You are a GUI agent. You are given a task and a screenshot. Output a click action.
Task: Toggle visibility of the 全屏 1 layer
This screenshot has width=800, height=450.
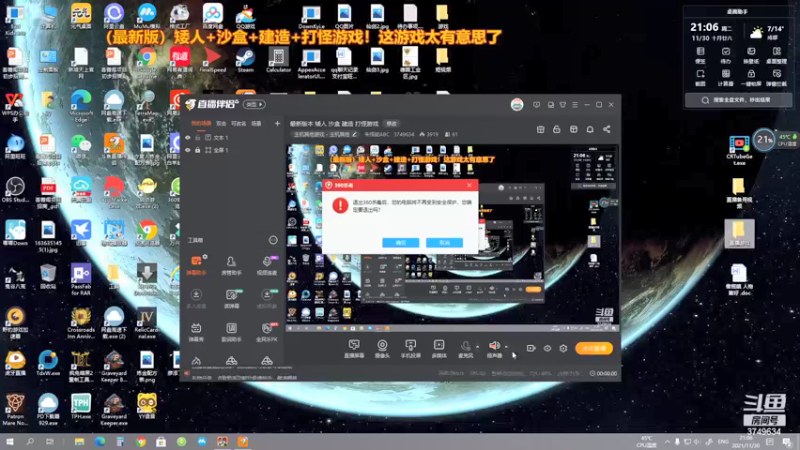pyautogui.click(x=188, y=150)
